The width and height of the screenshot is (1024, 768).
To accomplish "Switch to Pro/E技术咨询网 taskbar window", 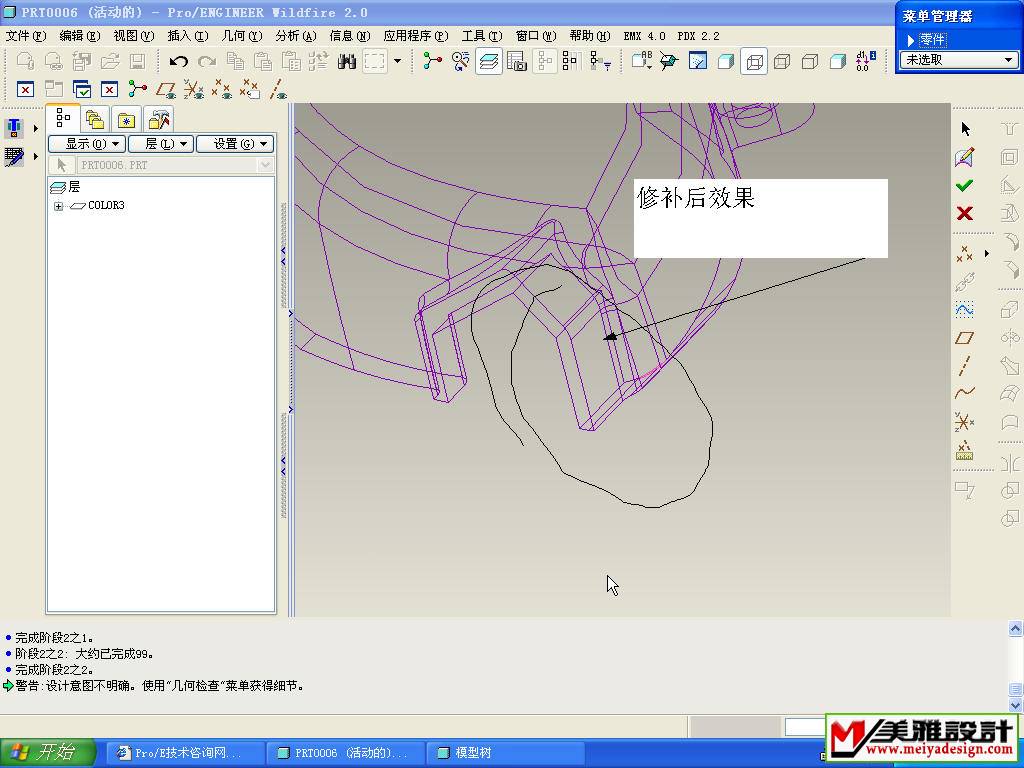I will 185,753.
